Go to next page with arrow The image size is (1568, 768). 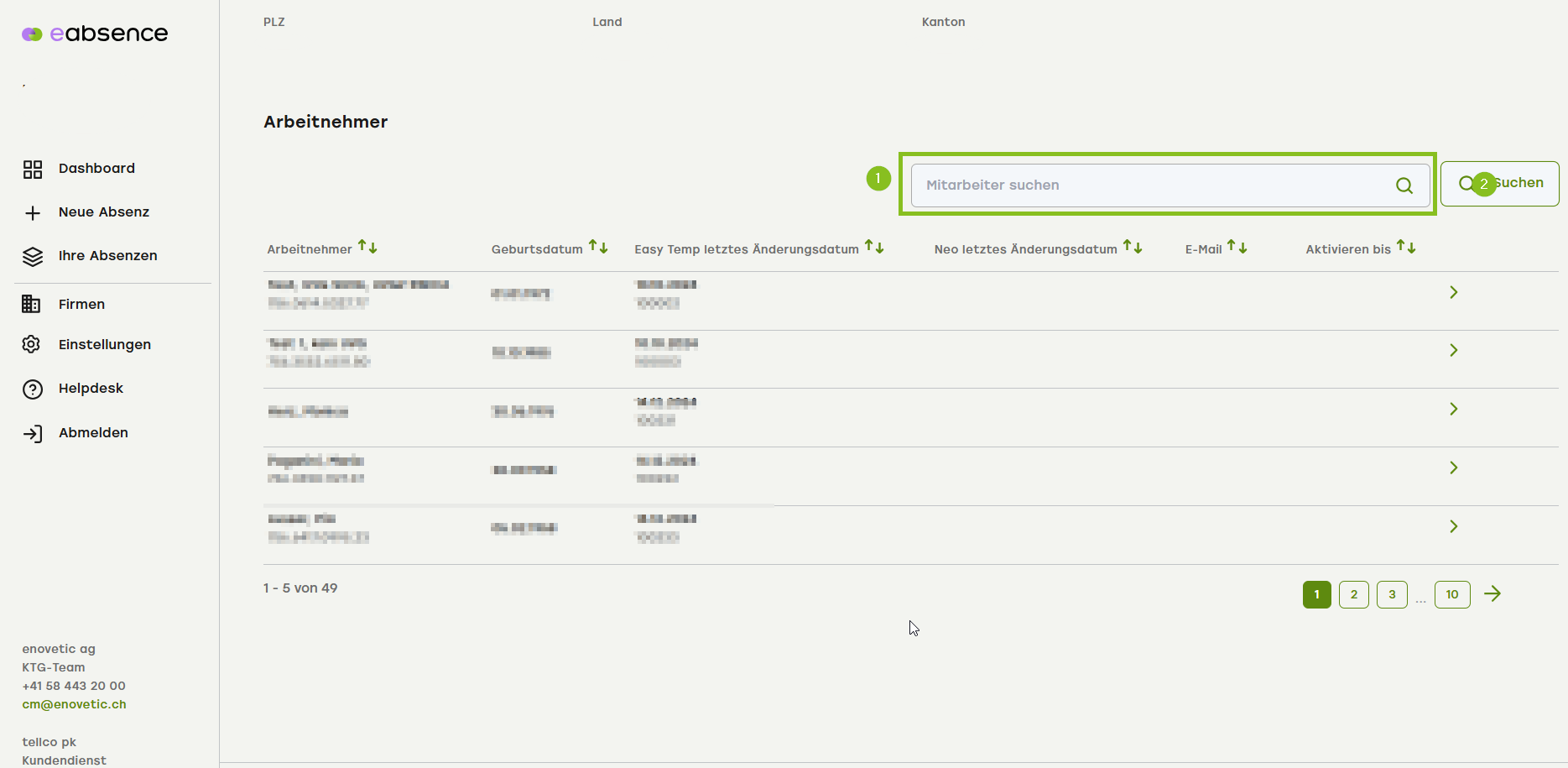(x=1492, y=594)
